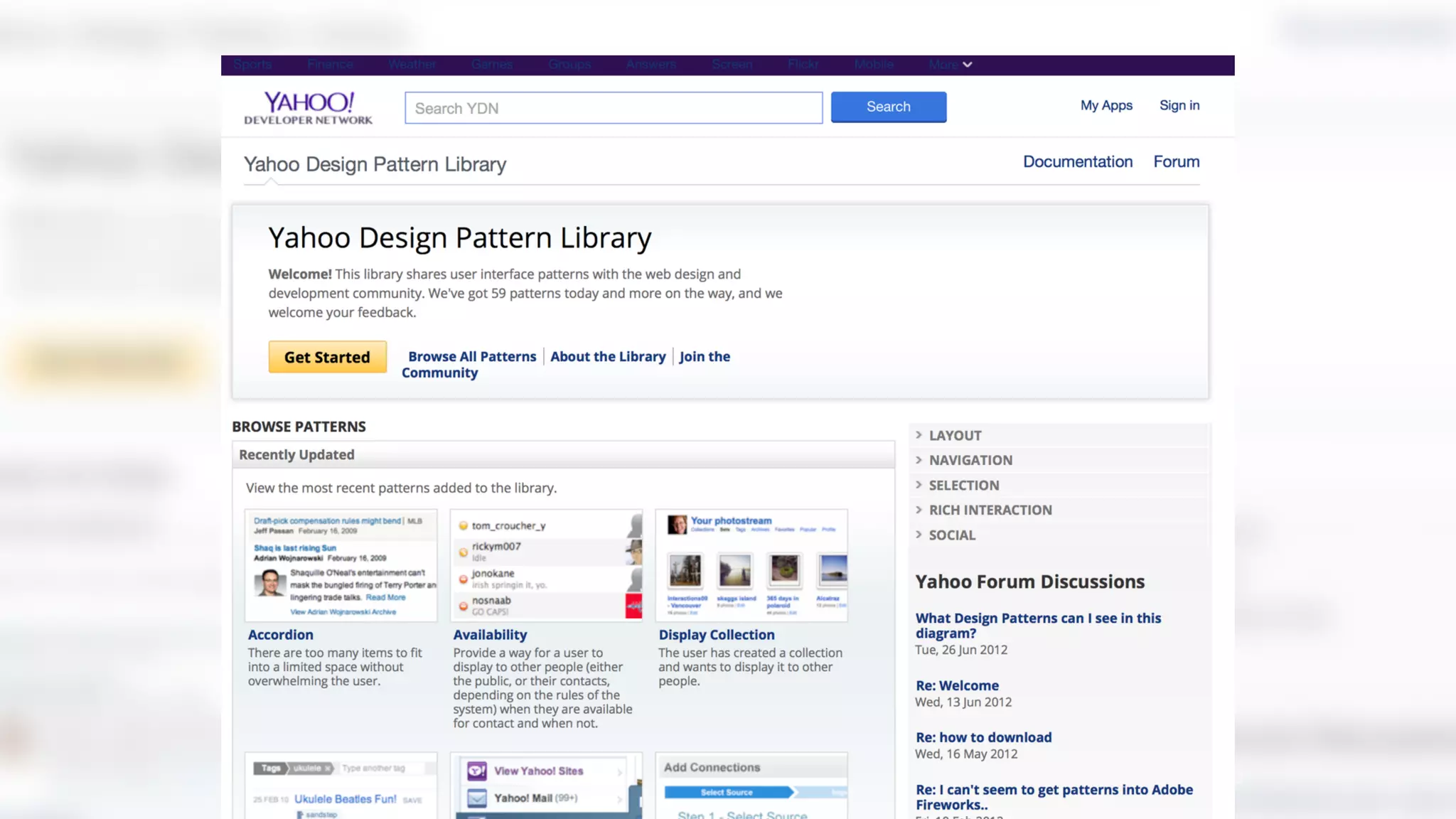
Task: Open the Add Connections pattern thumbnail
Action: coord(751,786)
